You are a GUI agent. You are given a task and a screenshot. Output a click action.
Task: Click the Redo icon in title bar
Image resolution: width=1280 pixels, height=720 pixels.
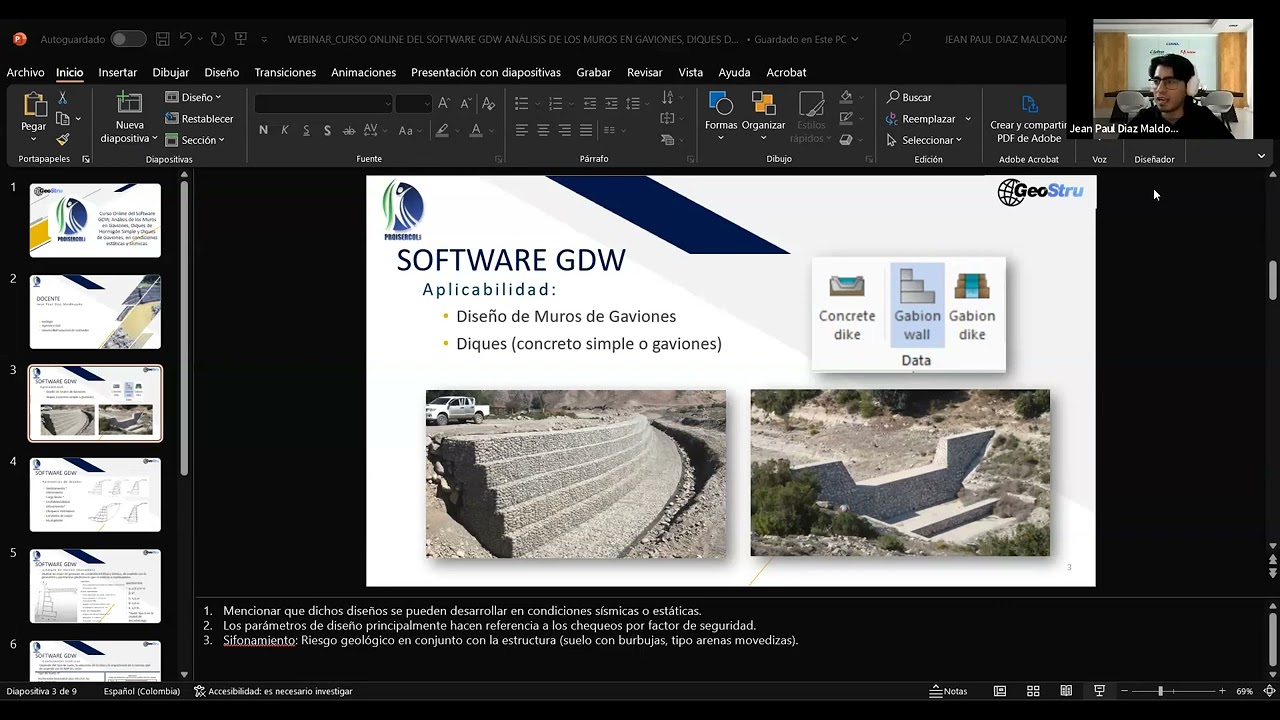coord(217,39)
